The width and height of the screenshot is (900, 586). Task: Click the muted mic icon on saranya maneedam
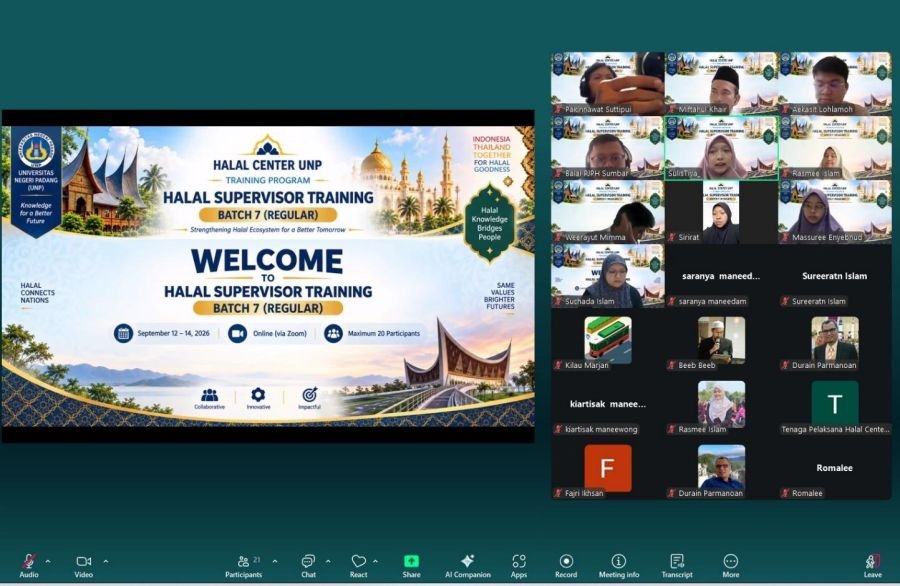672,301
